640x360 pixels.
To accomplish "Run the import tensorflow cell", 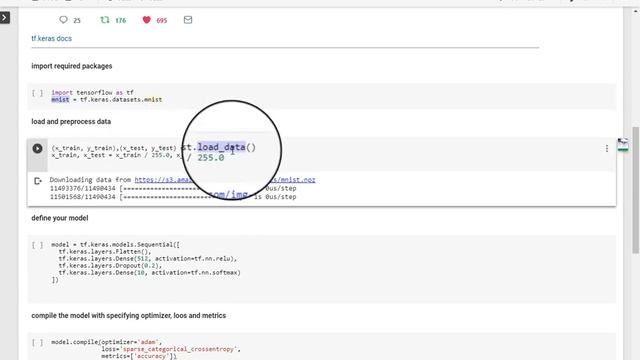I will (38, 93).
